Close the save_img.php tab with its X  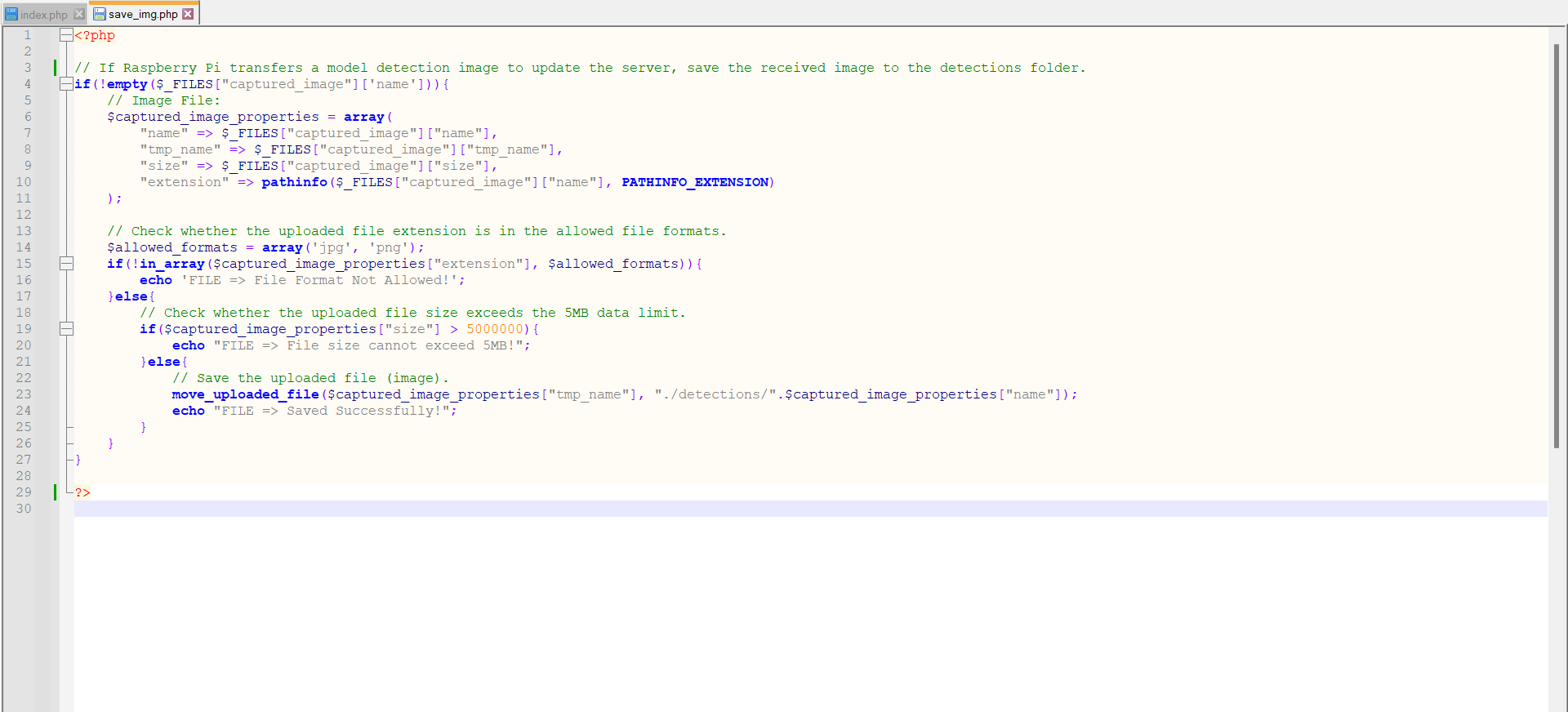[x=188, y=14]
